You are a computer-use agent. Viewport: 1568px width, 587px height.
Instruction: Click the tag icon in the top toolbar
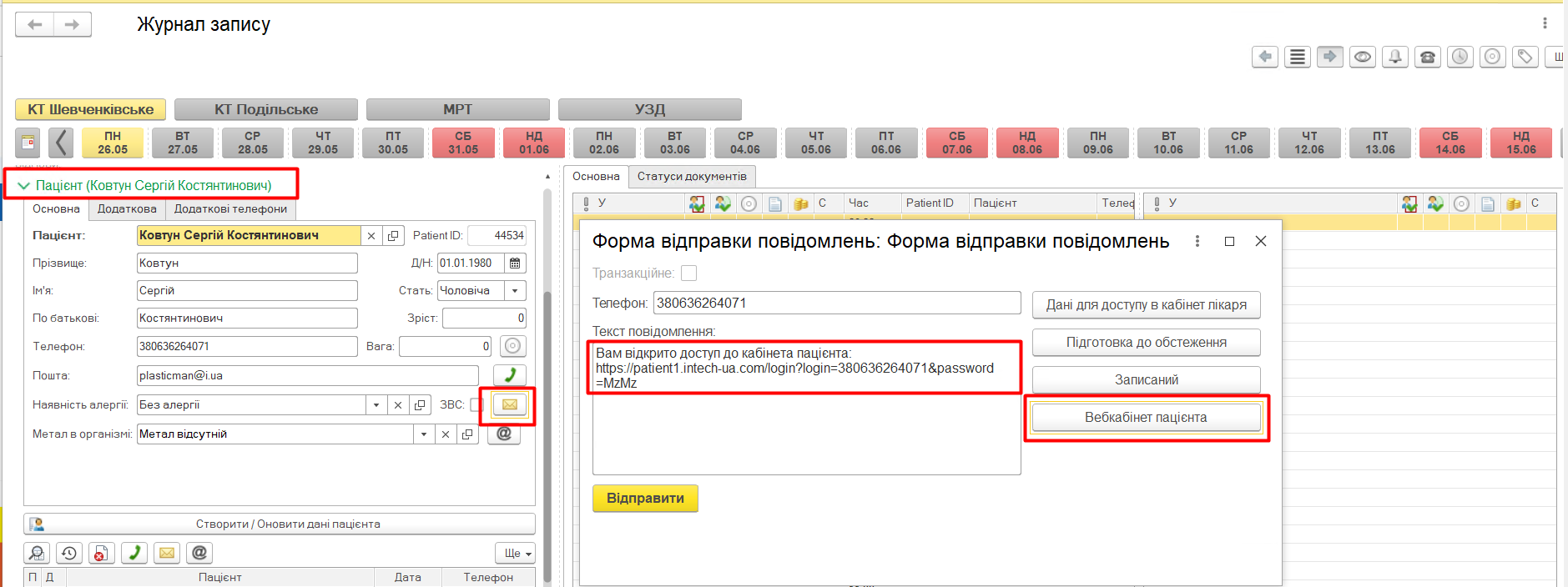1525,57
